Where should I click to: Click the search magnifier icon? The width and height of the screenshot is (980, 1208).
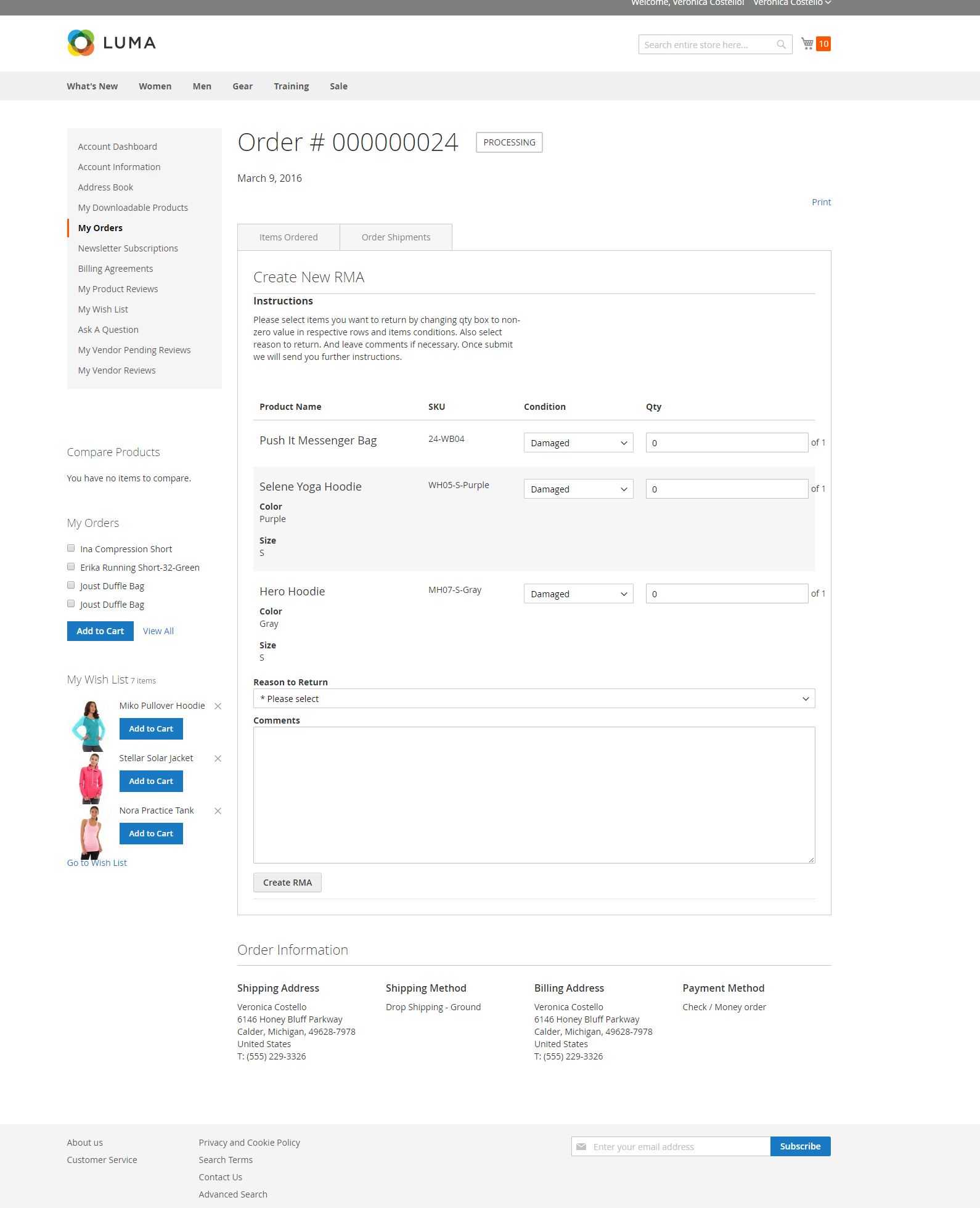[781, 44]
